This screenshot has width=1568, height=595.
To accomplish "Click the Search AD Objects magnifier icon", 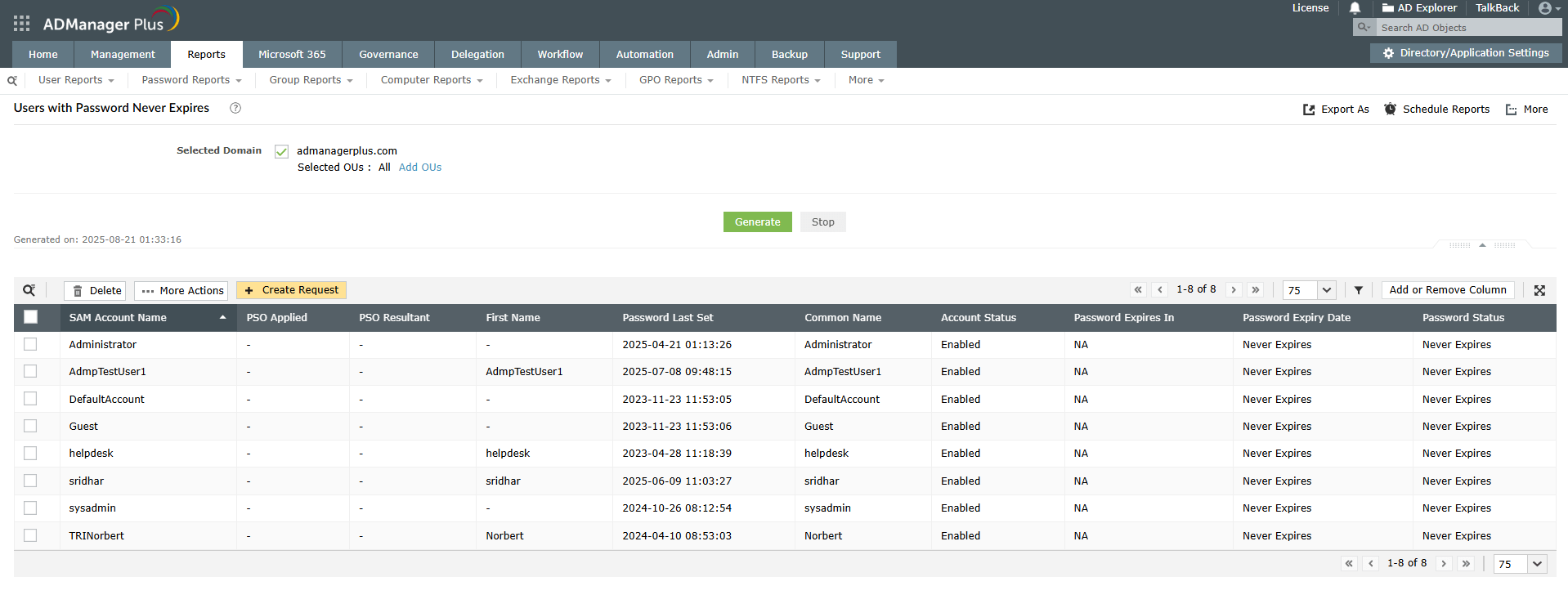I will 1364,27.
